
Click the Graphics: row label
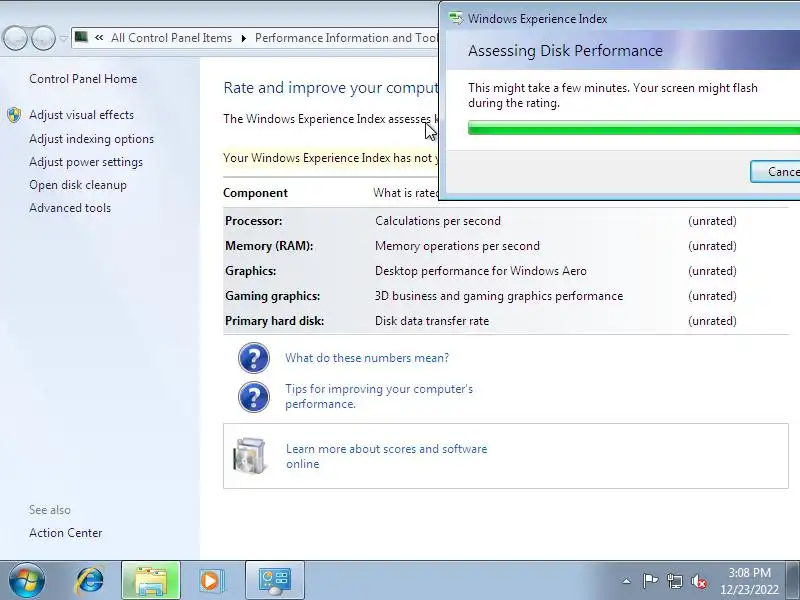[251, 271]
